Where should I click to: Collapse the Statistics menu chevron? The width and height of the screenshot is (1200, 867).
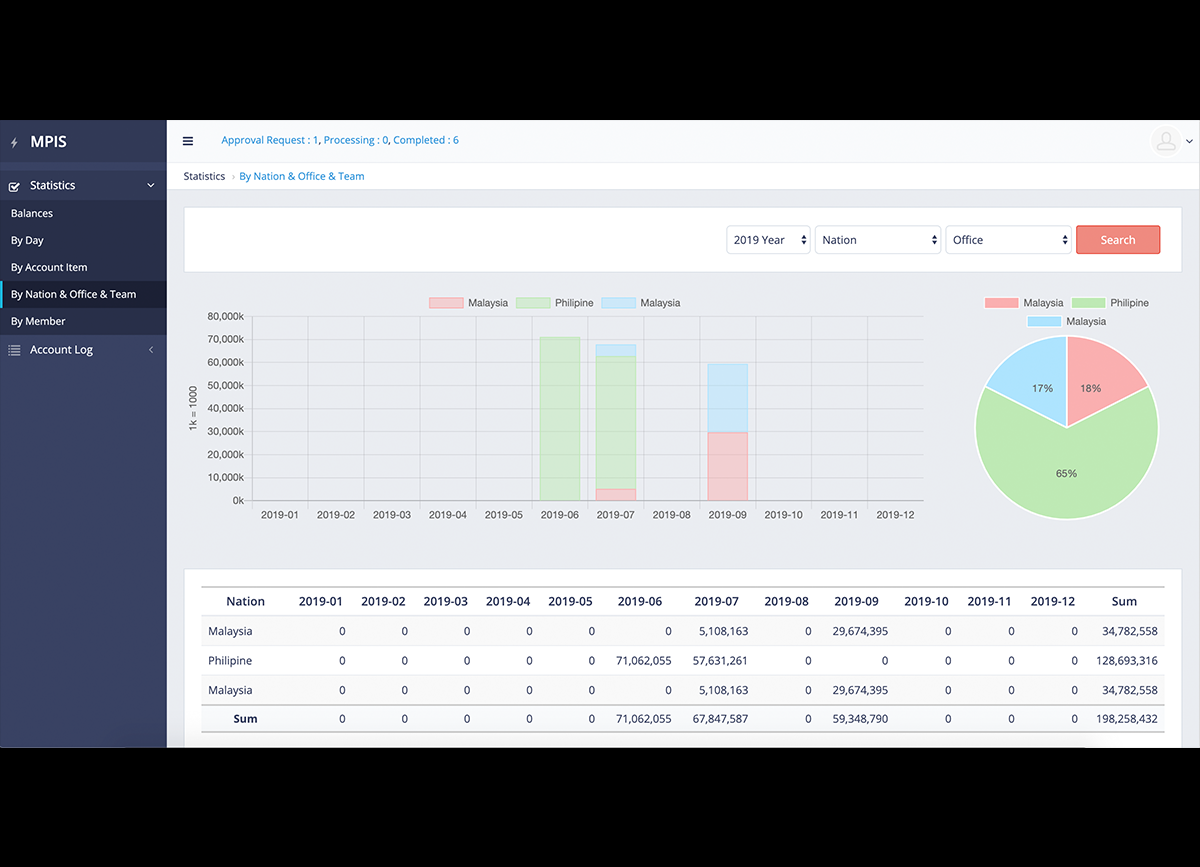click(151, 186)
